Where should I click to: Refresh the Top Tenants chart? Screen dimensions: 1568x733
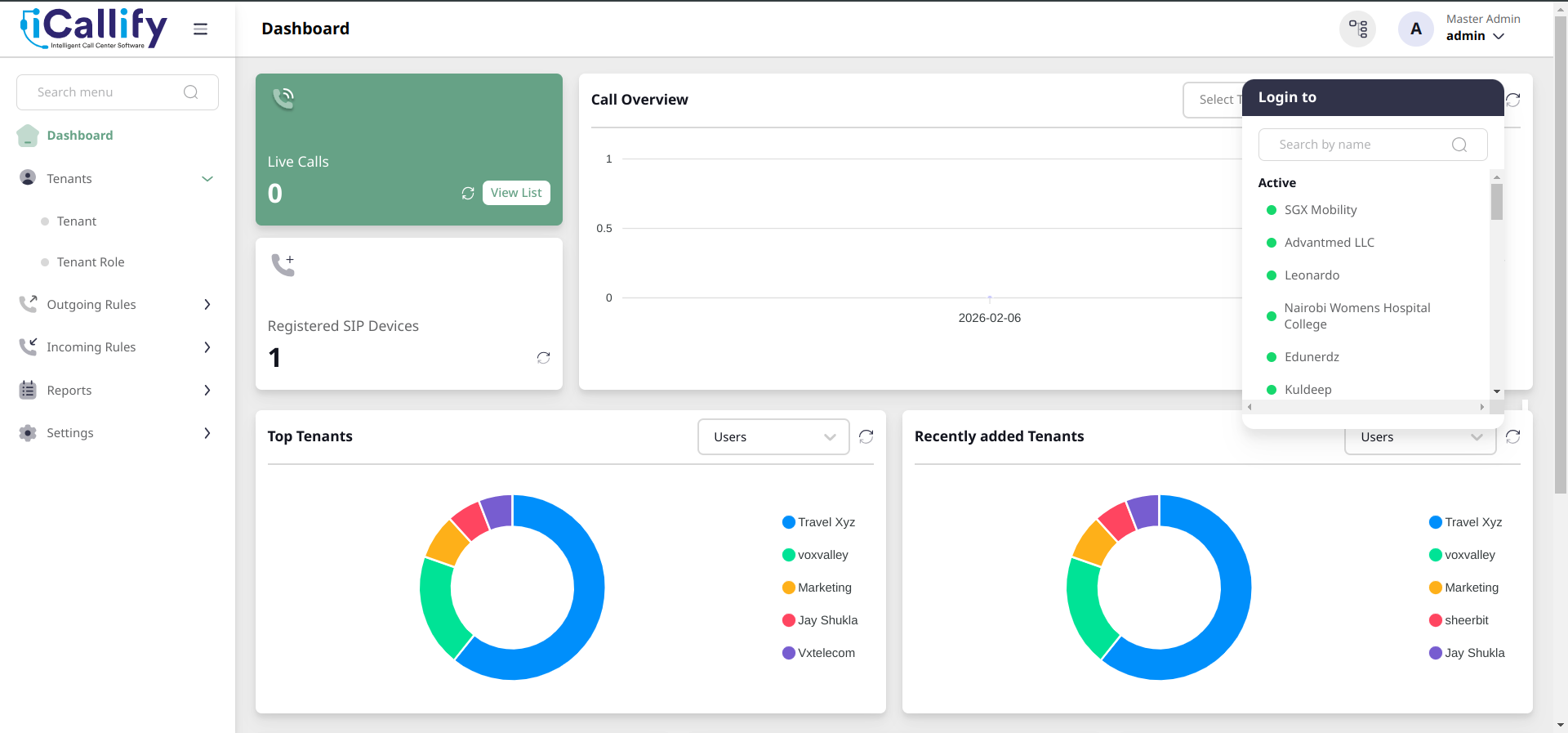click(866, 436)
